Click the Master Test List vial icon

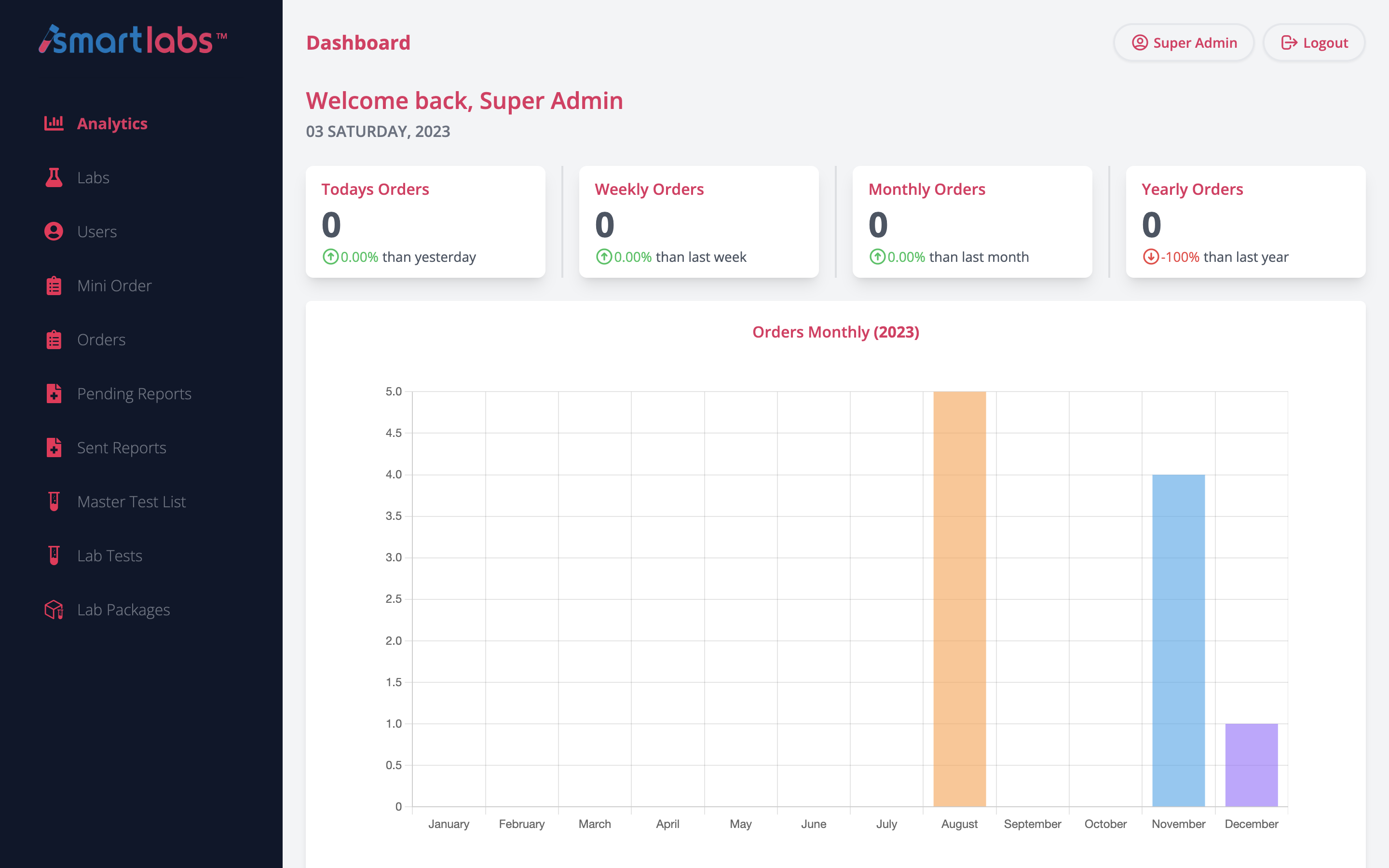(x=54, y=501)
